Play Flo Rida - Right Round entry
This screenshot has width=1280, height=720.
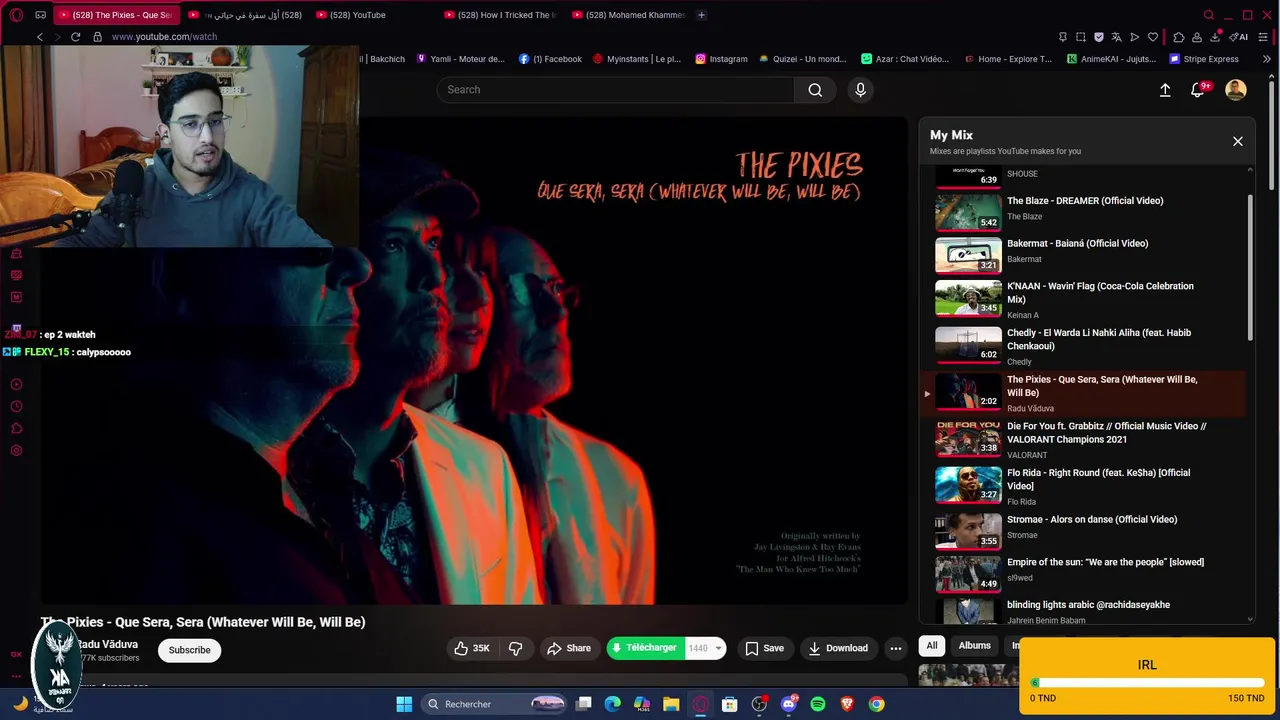pos(1085,486)
